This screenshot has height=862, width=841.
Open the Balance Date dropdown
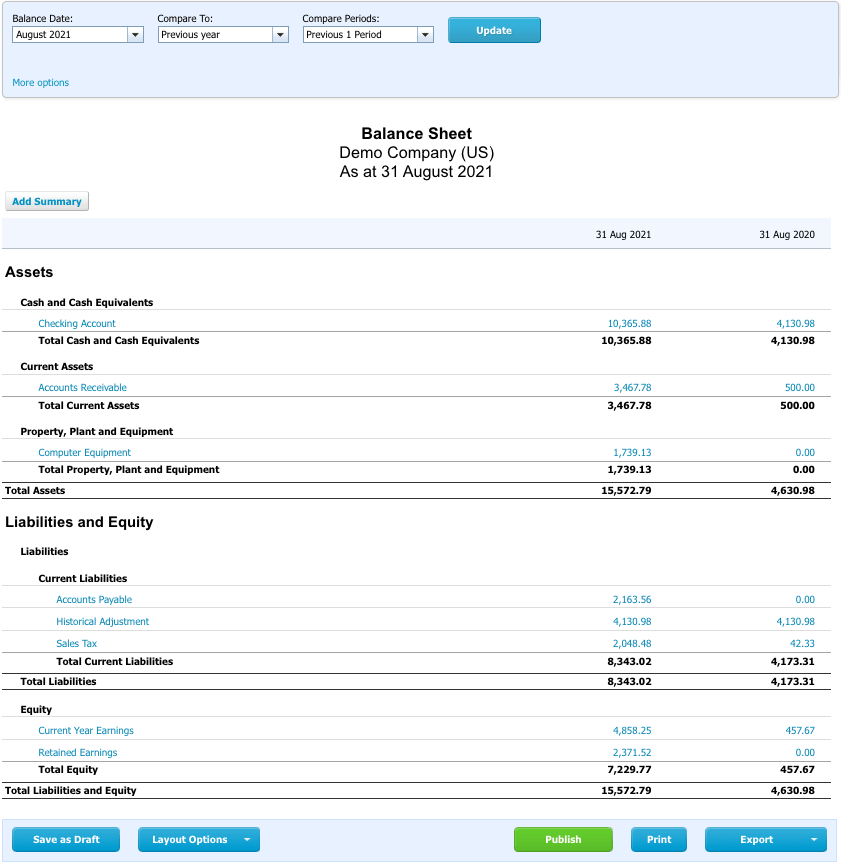pos(135,34)
